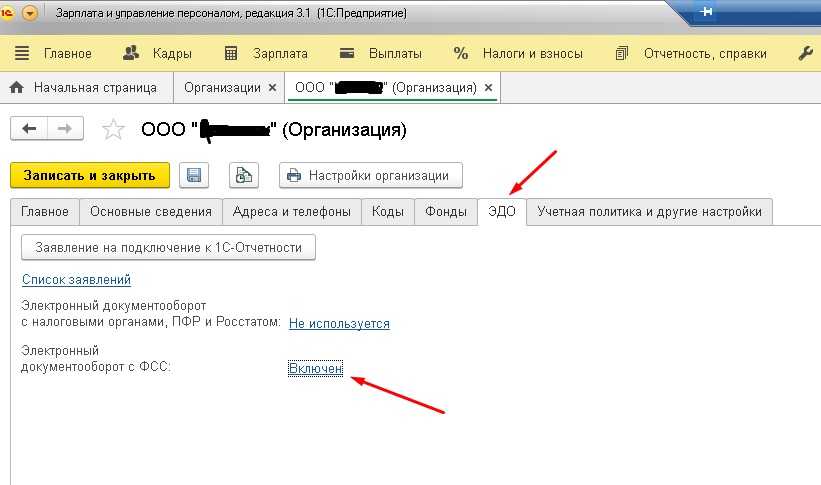Click the pin icon in title bar
Viewport: 821px width, 485px height.
click(706, 11)
